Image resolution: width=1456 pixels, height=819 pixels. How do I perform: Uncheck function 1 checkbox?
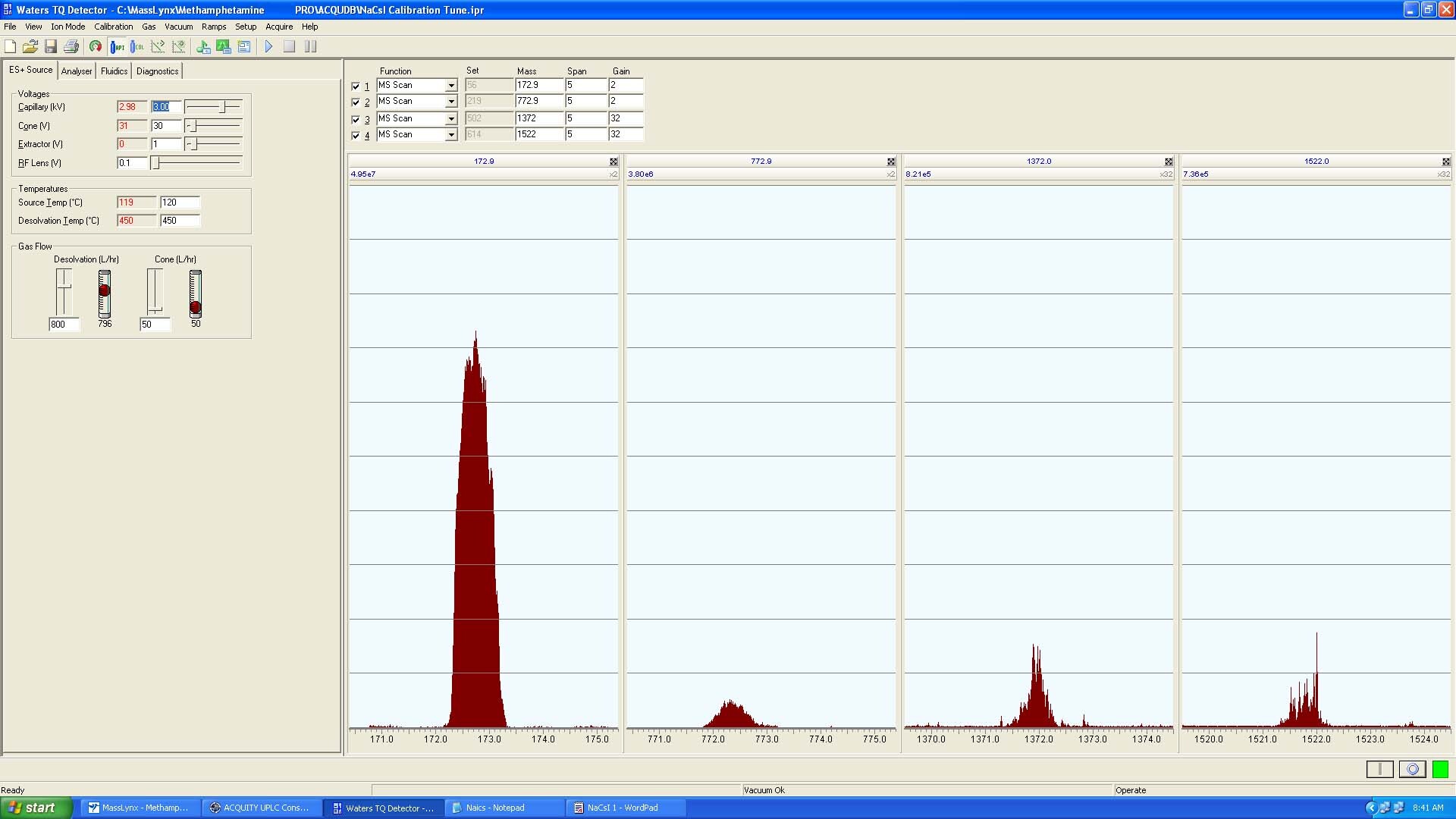(x=356, y=86)
